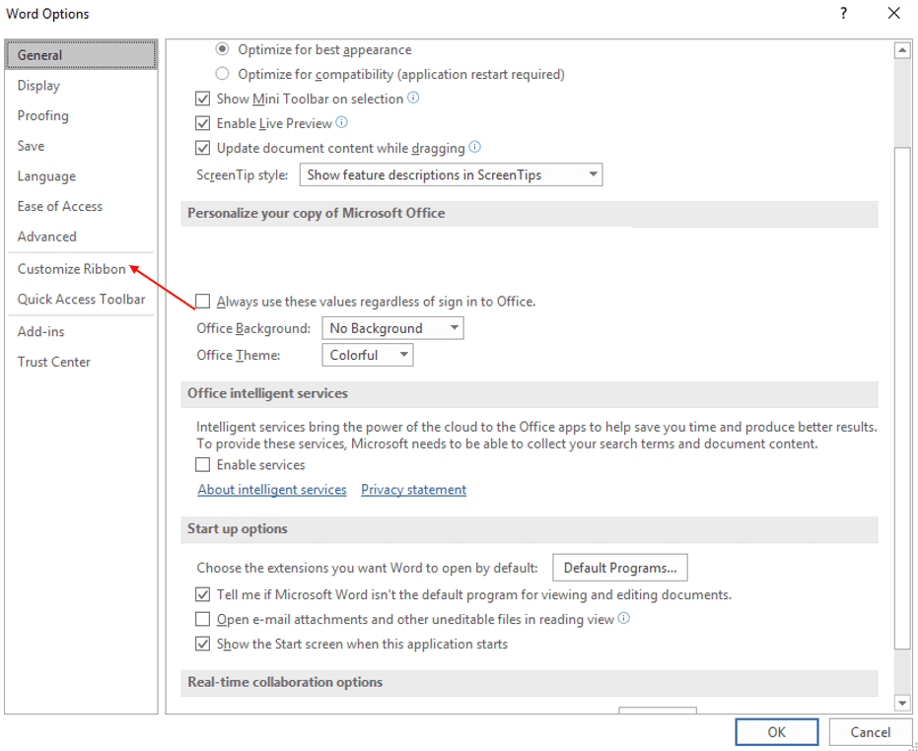Disable Update document content while dragging
Viewport: 918px width, 751px height.
tap(203, 147)
